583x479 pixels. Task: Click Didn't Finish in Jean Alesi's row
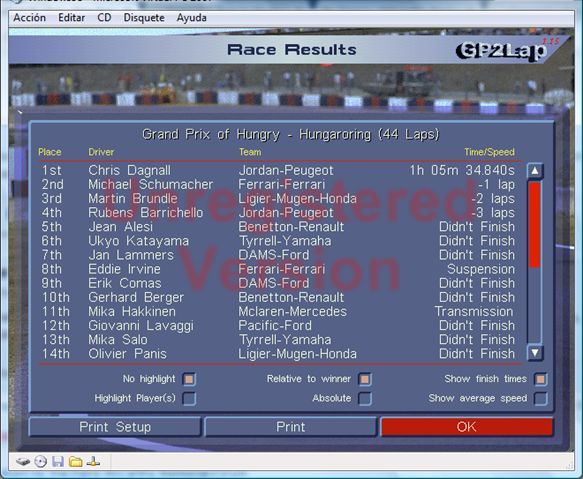click(x=477, y=227)
